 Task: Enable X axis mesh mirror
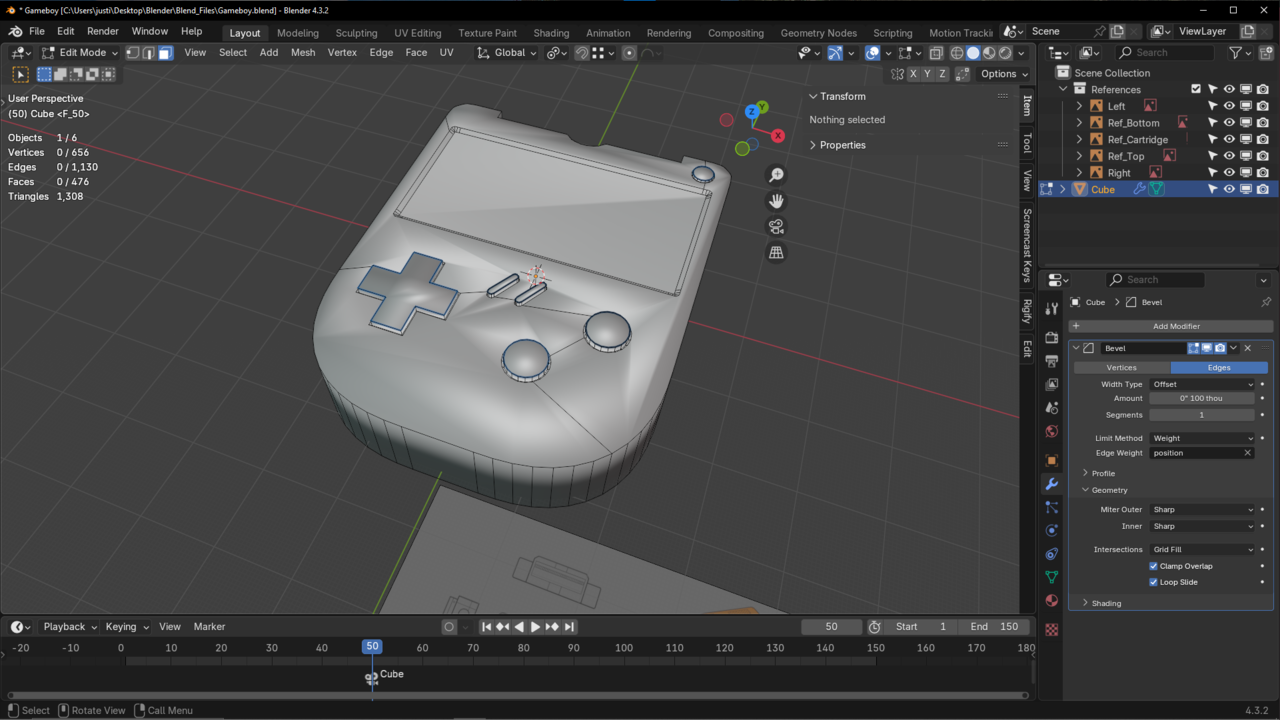coord(913,74)
